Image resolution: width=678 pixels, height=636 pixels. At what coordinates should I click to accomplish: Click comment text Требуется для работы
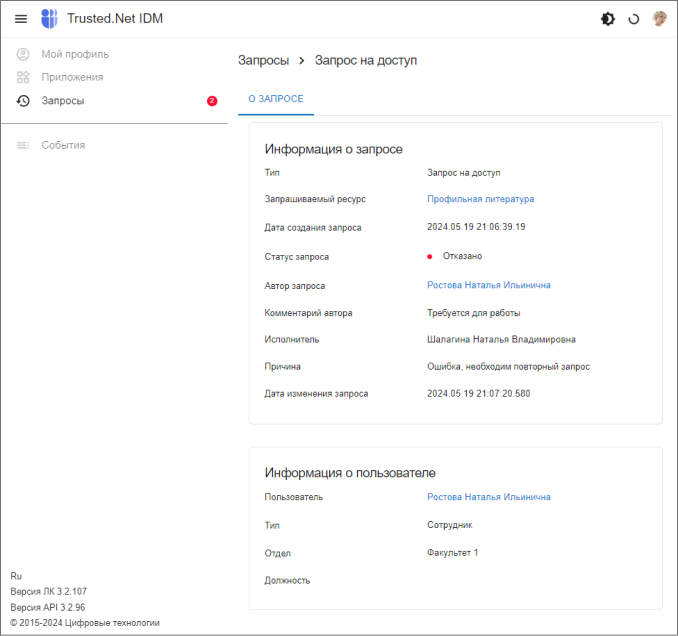[x=473, y=313]
